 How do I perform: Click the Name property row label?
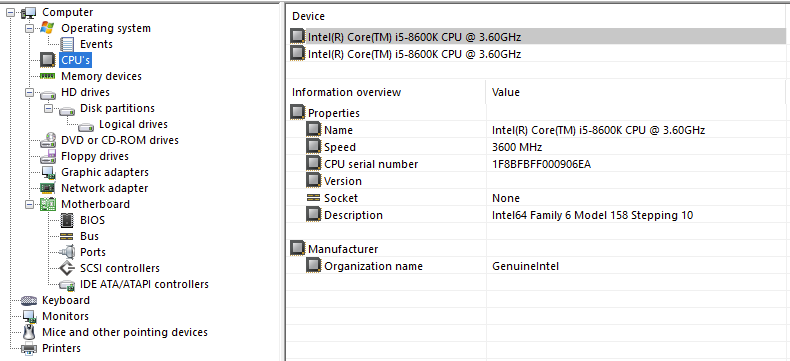click(338, 130)
